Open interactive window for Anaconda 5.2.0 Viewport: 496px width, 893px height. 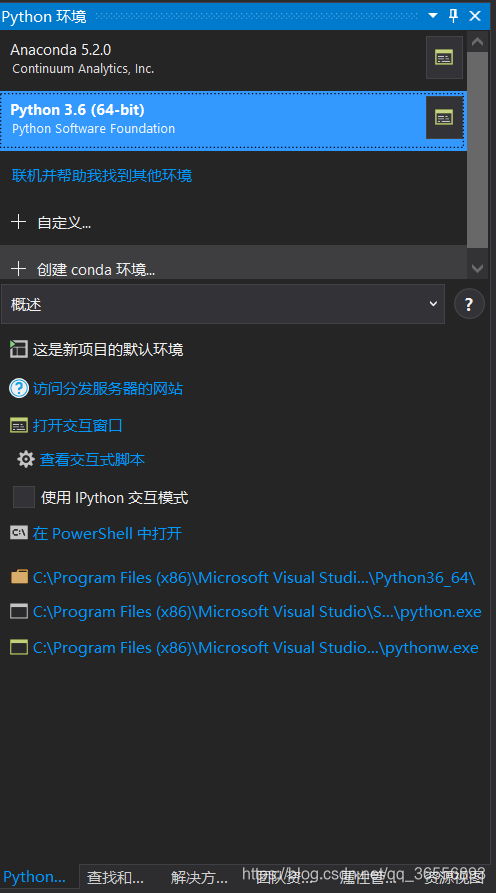[444, 57]
